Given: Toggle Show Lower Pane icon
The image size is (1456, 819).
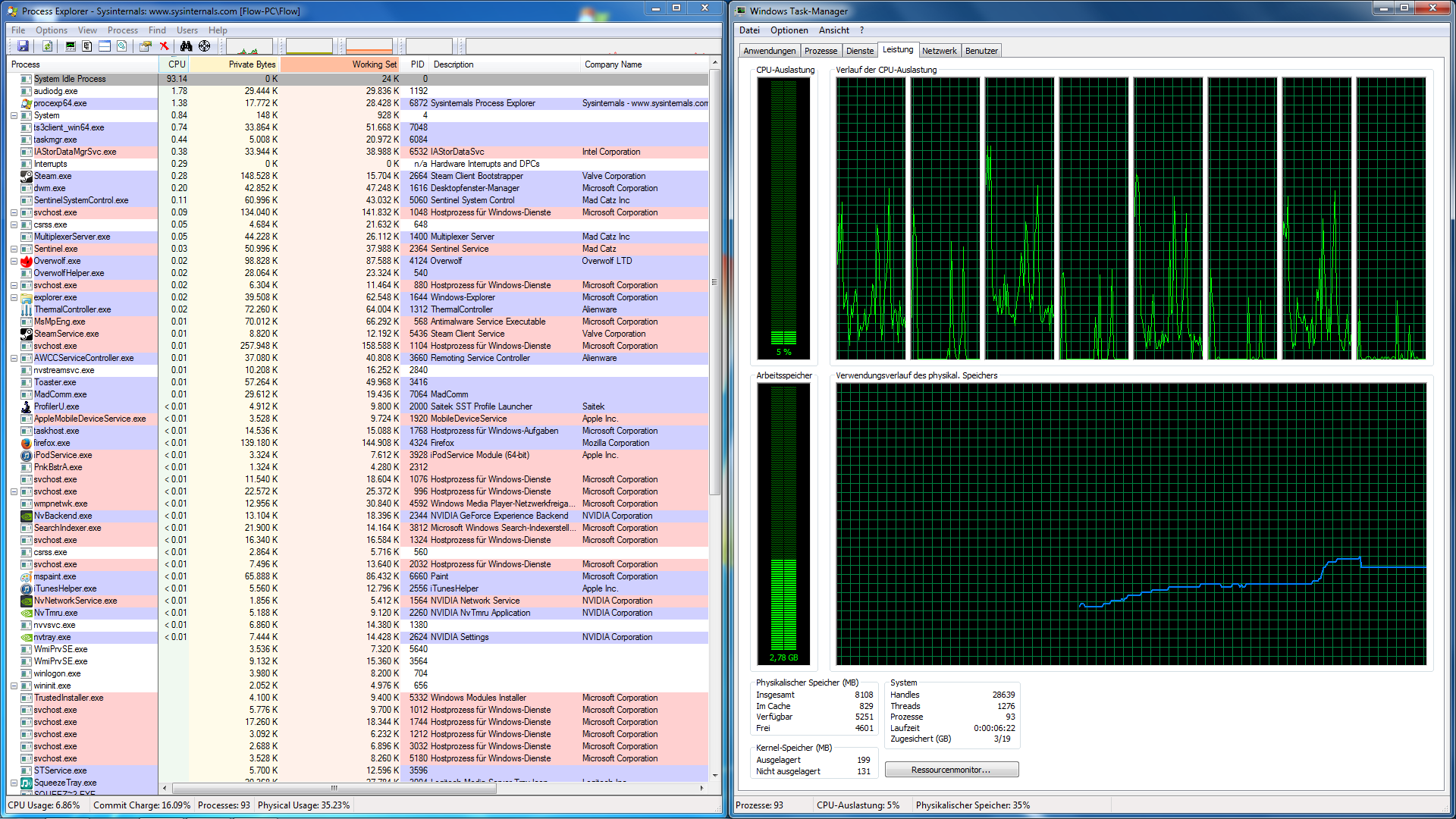Looking at the screenshot, I should (x=105, y=46).
